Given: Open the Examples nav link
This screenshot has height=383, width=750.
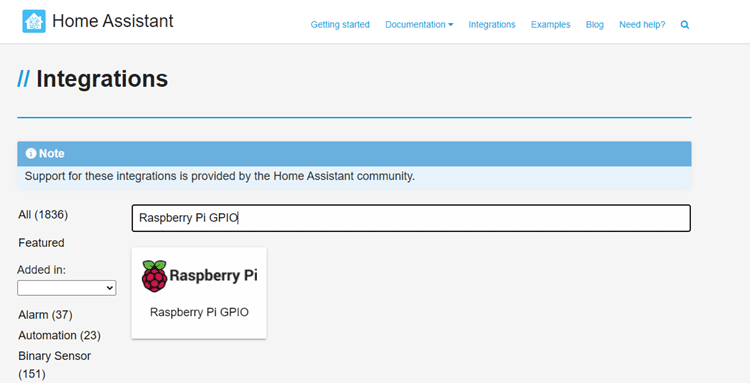Looking at the screenshot, I should (x=551, y=25).
